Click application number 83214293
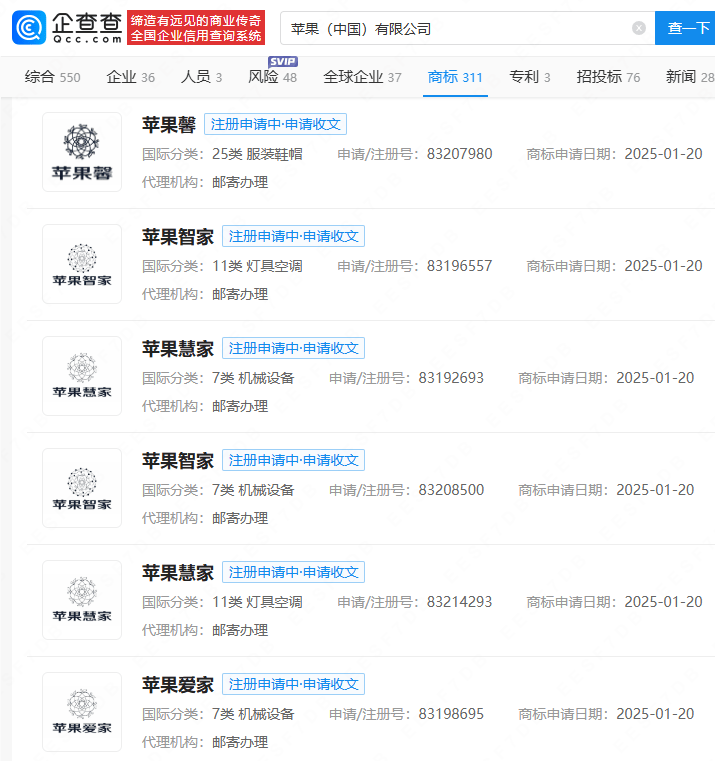Viewport: 715px width, 761px height. (x=460, y=603)
